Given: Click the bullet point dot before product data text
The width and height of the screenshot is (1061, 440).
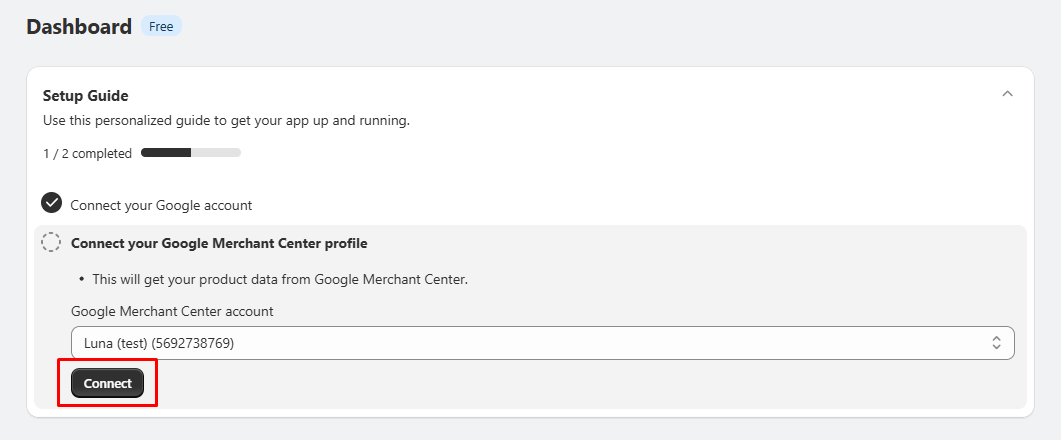Looking at the screenshot, I should point(81,279).
